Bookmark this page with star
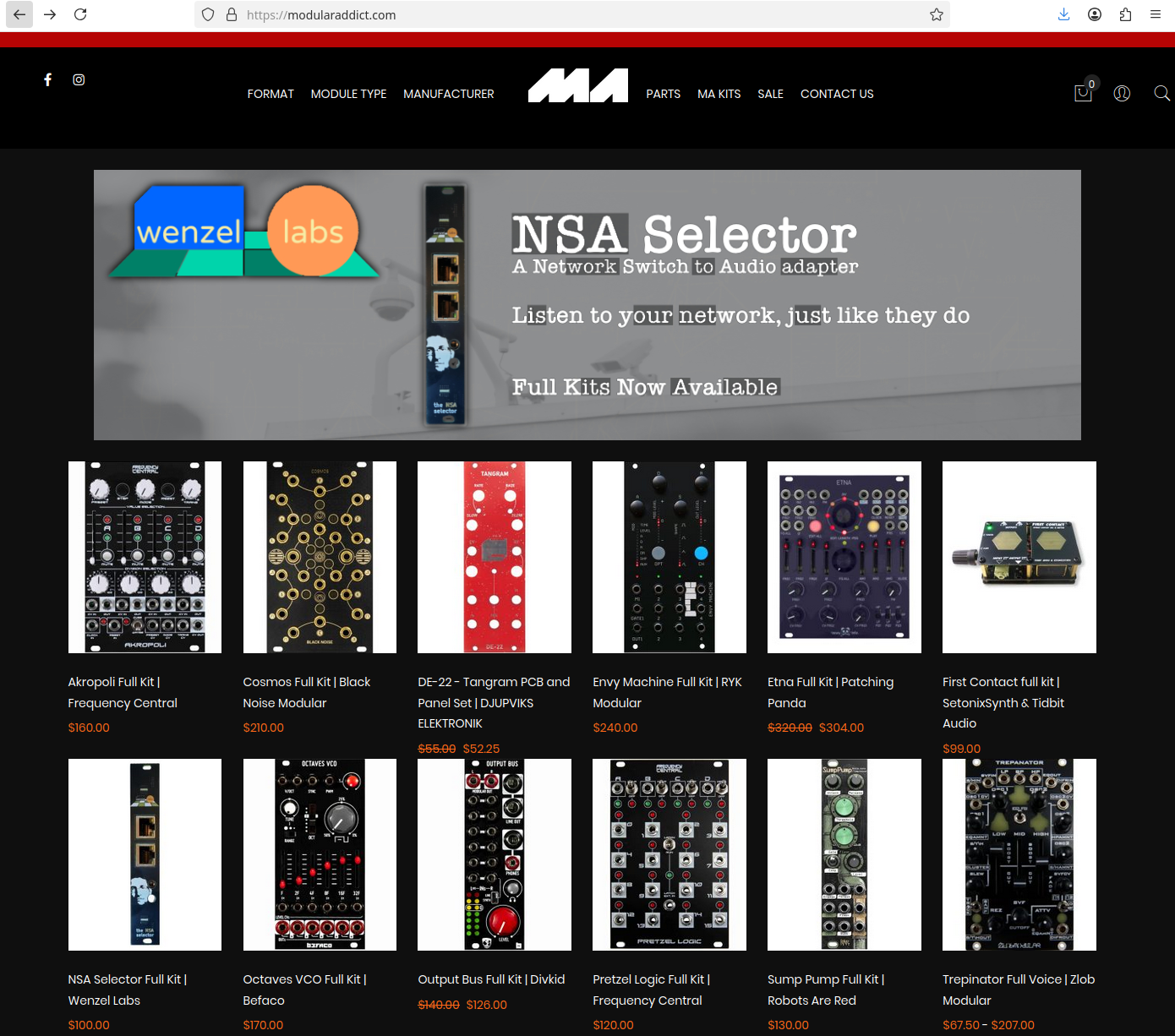1175x1036 pixels. pos(936,14)
